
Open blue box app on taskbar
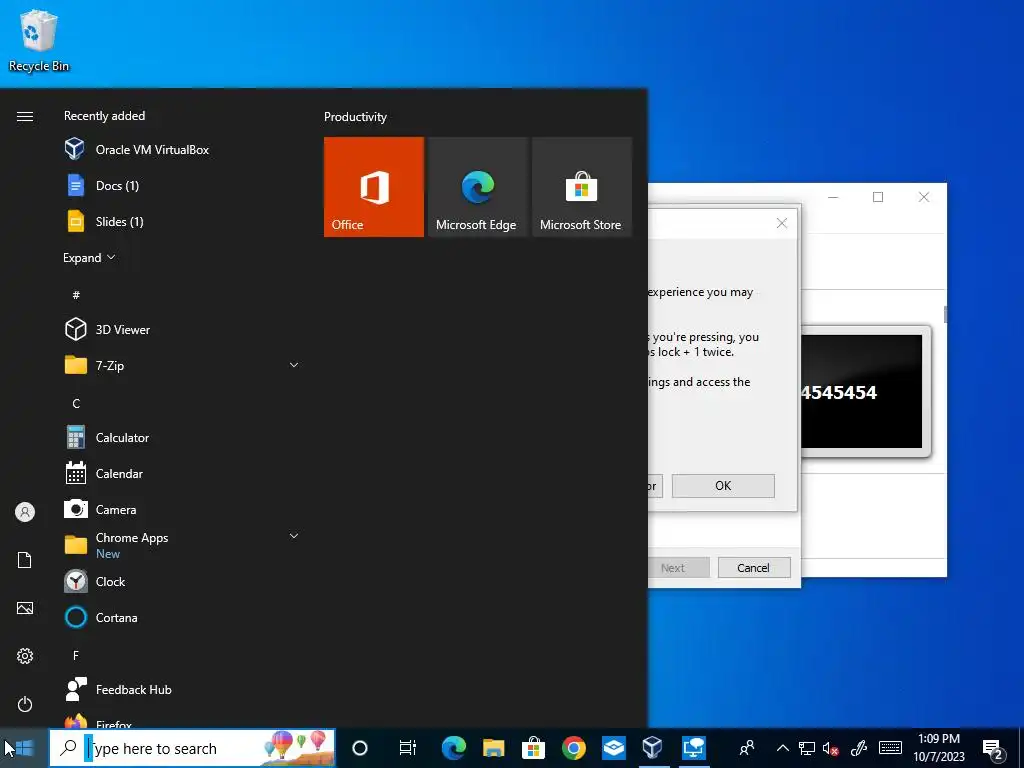(x=613, y=748)
